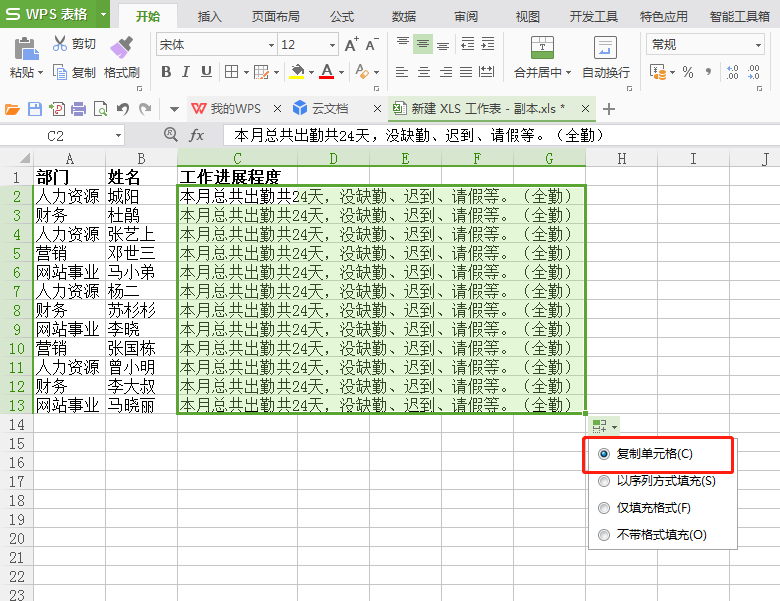Viewport: 780px width, 601px height.
Task: Click the formula bar input field
Action: (500, 135)
